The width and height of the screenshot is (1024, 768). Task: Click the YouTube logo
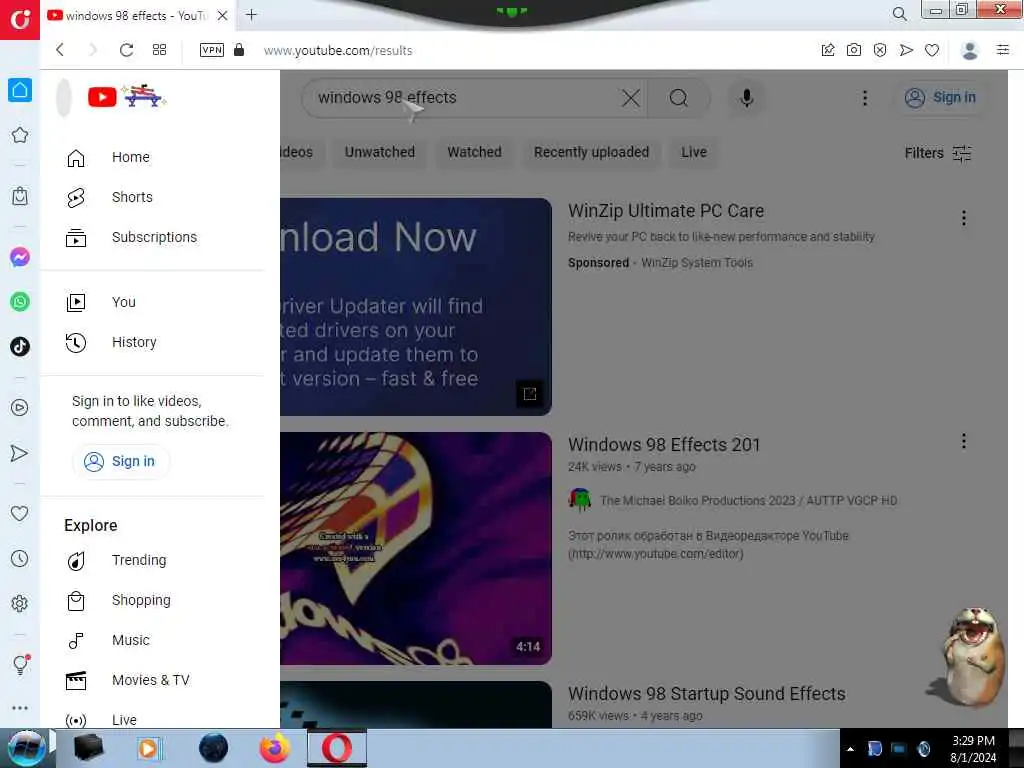click(127, 96)
